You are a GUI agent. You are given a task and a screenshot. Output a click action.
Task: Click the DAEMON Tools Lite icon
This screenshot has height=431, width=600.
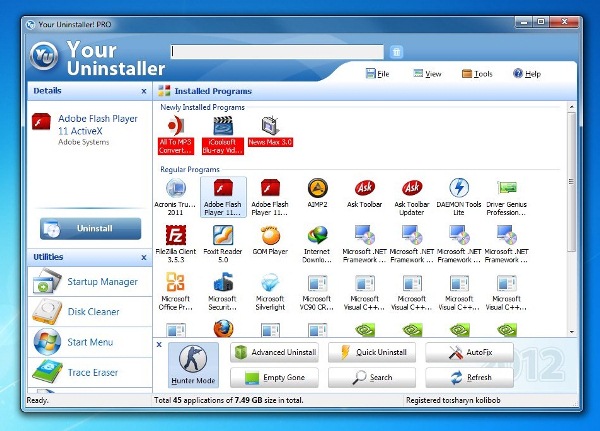click(459, 188)
